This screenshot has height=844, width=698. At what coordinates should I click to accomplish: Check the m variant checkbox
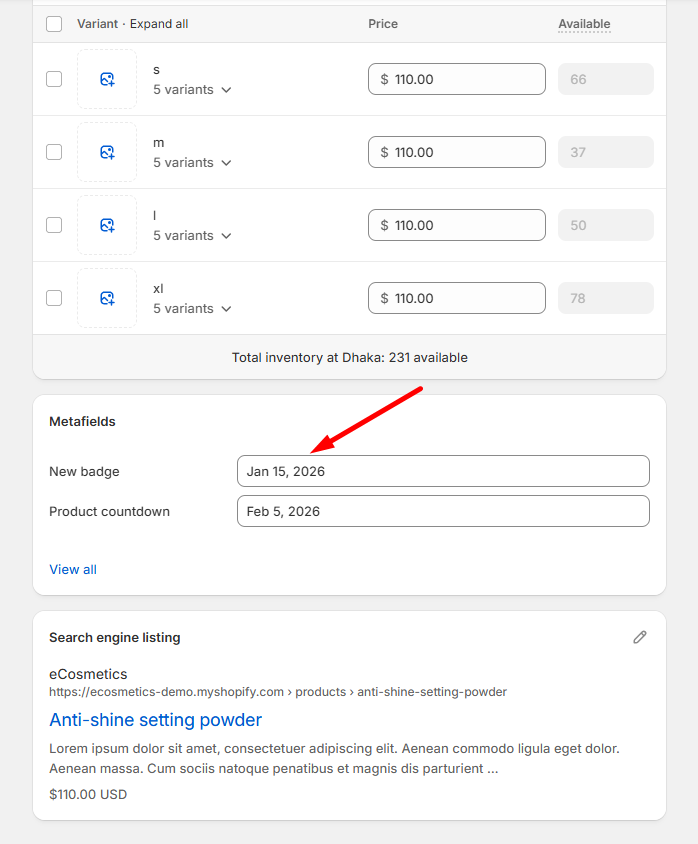point(54,152)
